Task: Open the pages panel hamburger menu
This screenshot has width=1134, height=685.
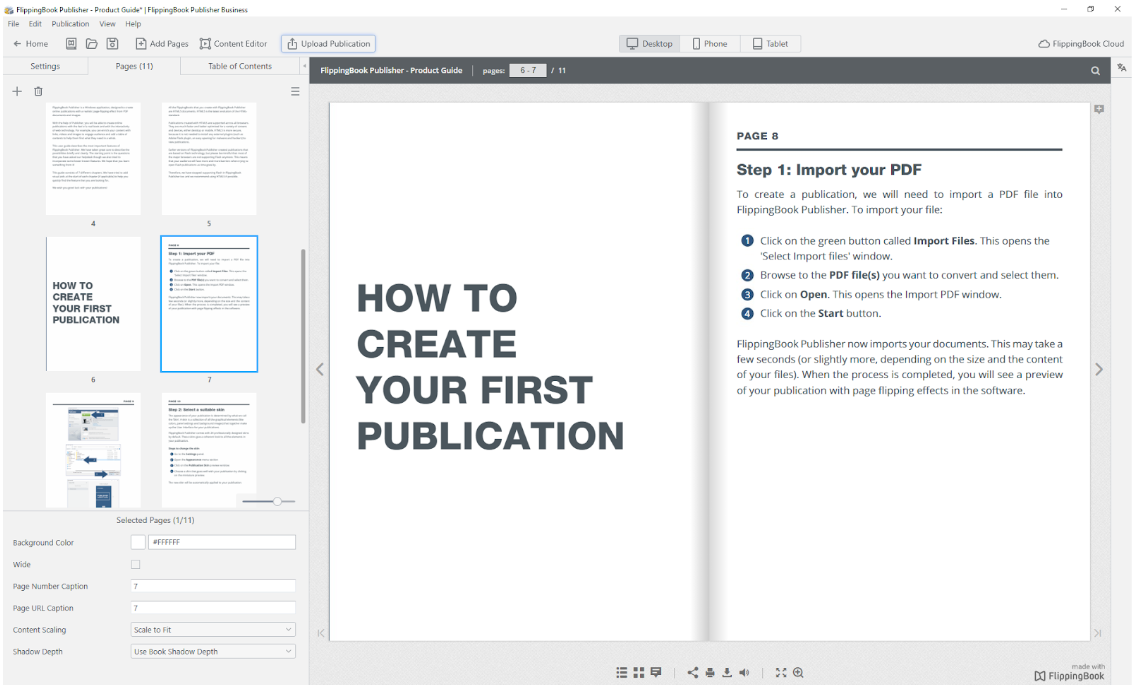Action: (x=295, y=91)
